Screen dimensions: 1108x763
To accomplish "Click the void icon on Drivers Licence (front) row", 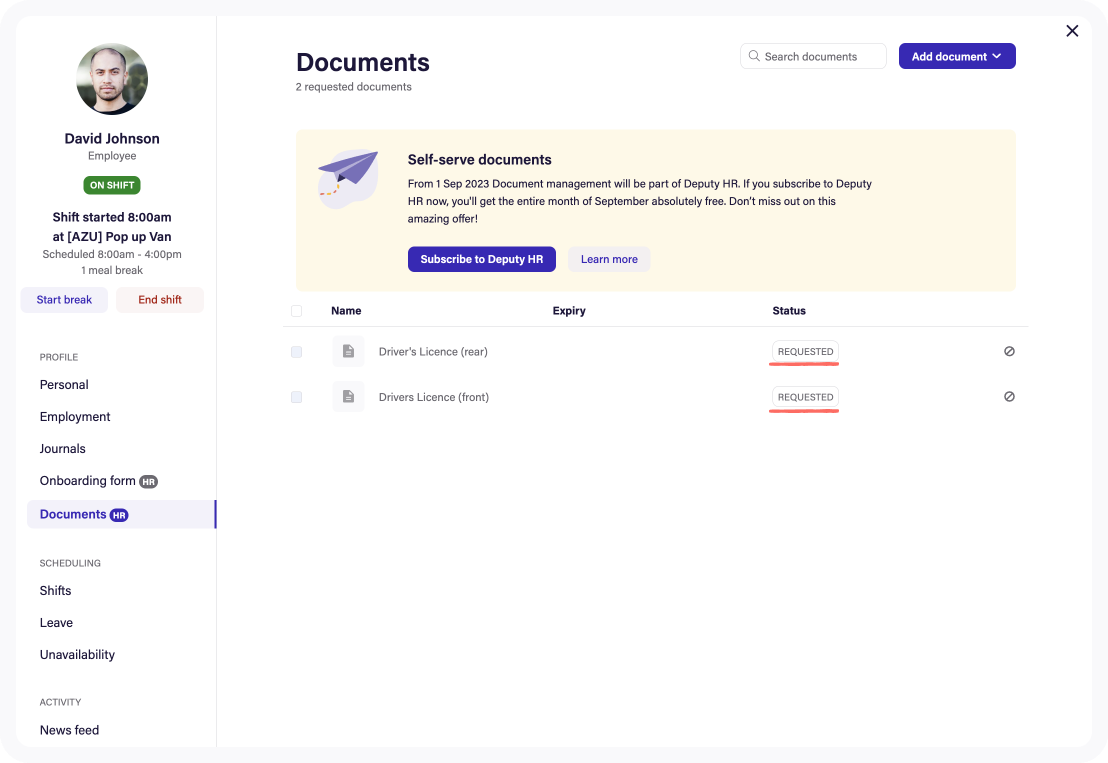I will point(1009,396).
